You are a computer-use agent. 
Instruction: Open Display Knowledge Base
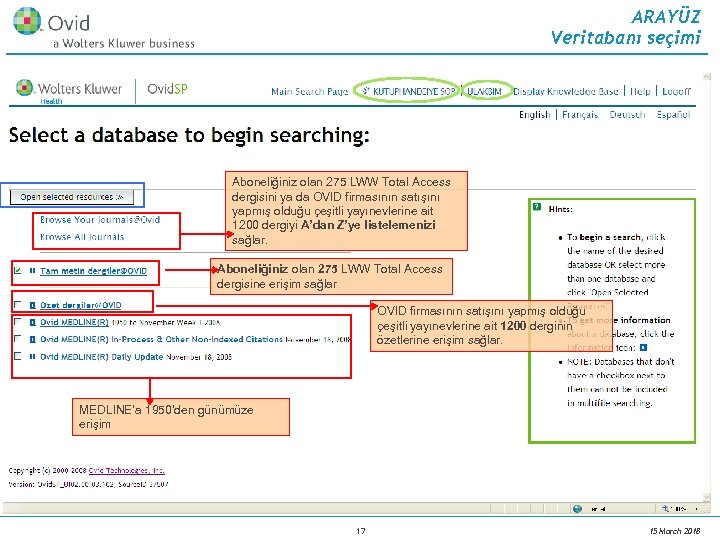[x=566, y=91]
